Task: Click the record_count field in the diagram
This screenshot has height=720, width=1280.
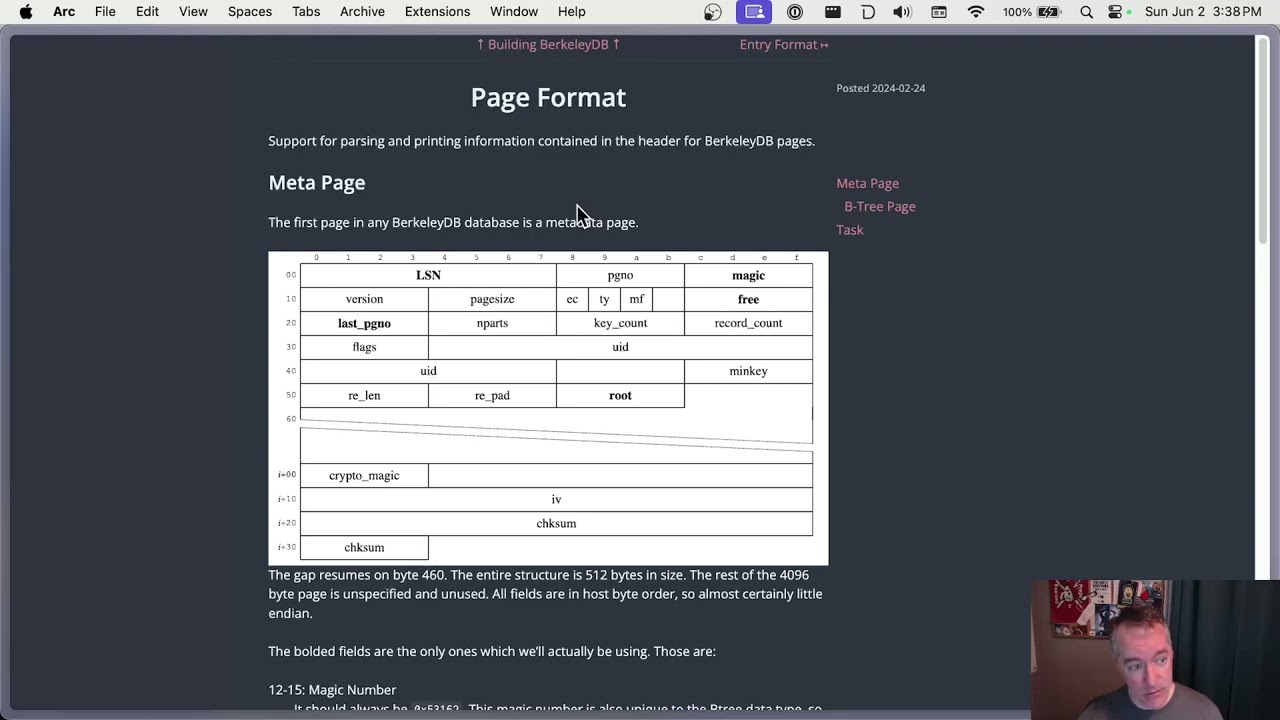Action: (x=748, y=323)
